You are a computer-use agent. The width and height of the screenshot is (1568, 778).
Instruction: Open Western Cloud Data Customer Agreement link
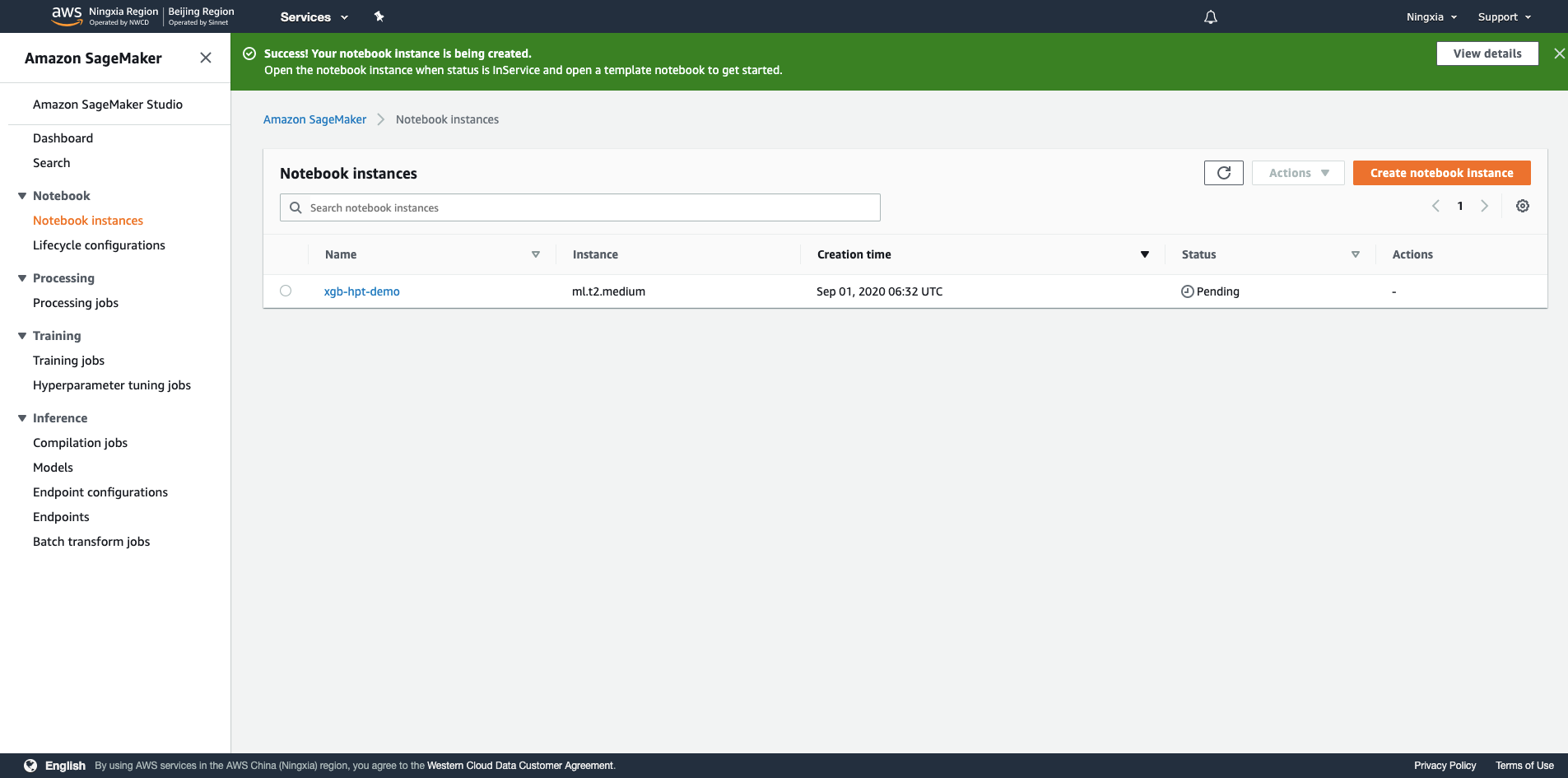pyautogui.click(x=520, y=766)
